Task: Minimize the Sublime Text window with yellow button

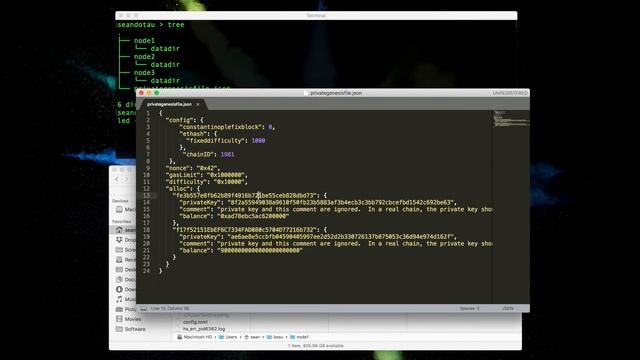Action: tap(149, 93)
